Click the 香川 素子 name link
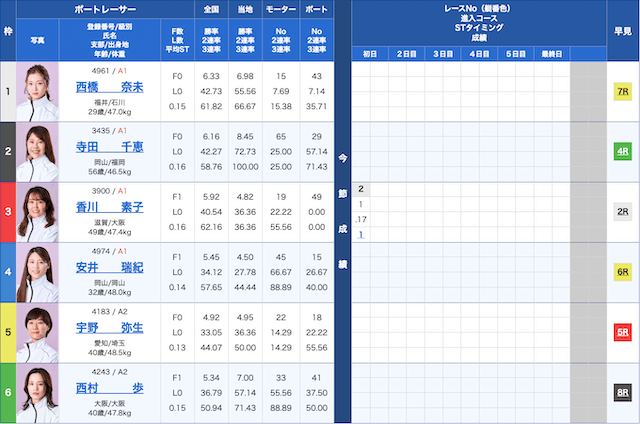640x424 pixels. pos(110,207)
